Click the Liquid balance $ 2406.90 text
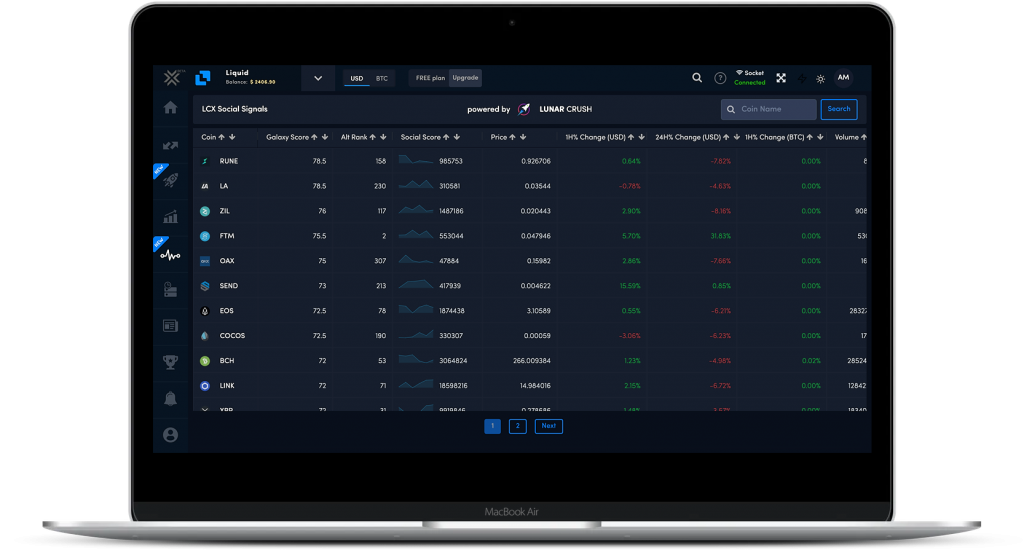1024x550 pixels. click(x=250, y=82)
